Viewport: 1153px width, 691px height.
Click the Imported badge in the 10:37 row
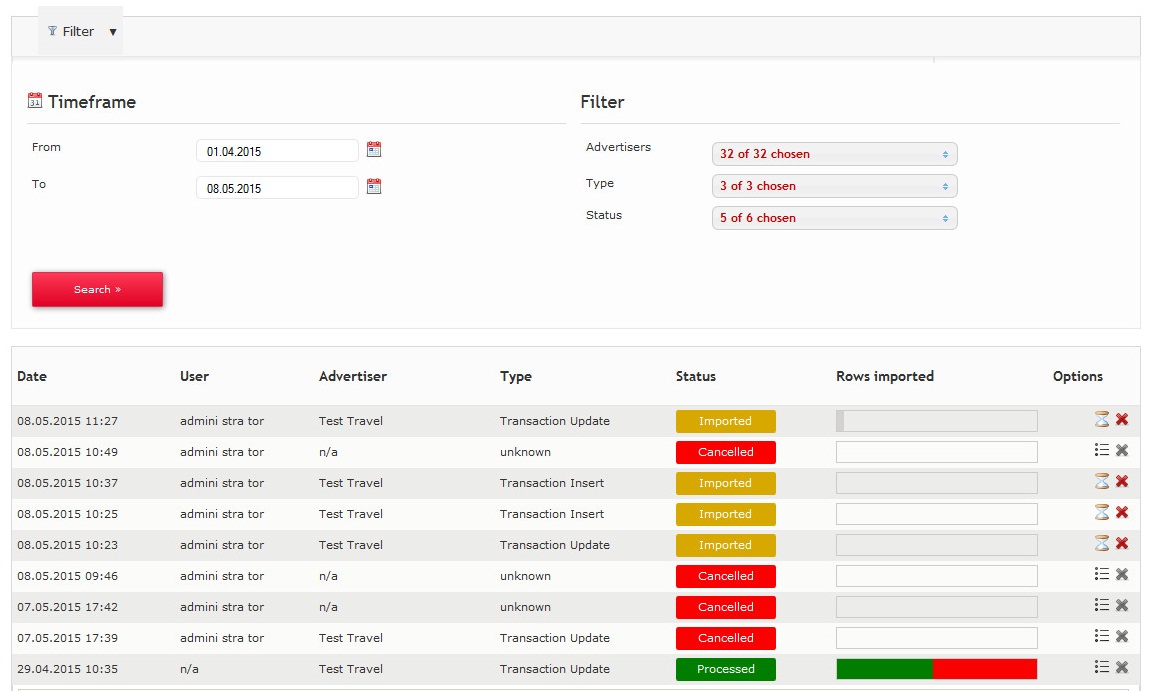726,483
